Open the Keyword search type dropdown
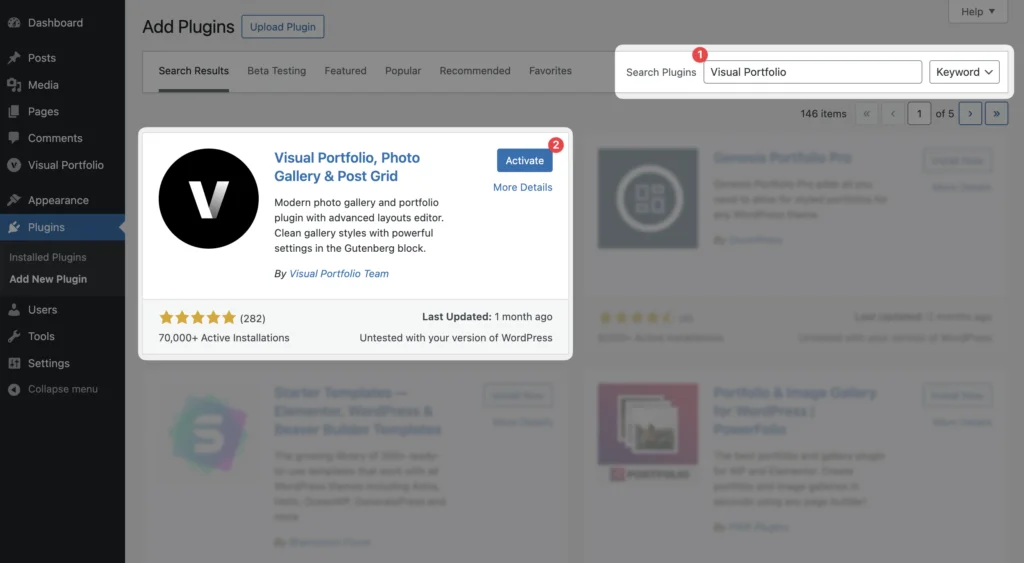 pos(964,72)
